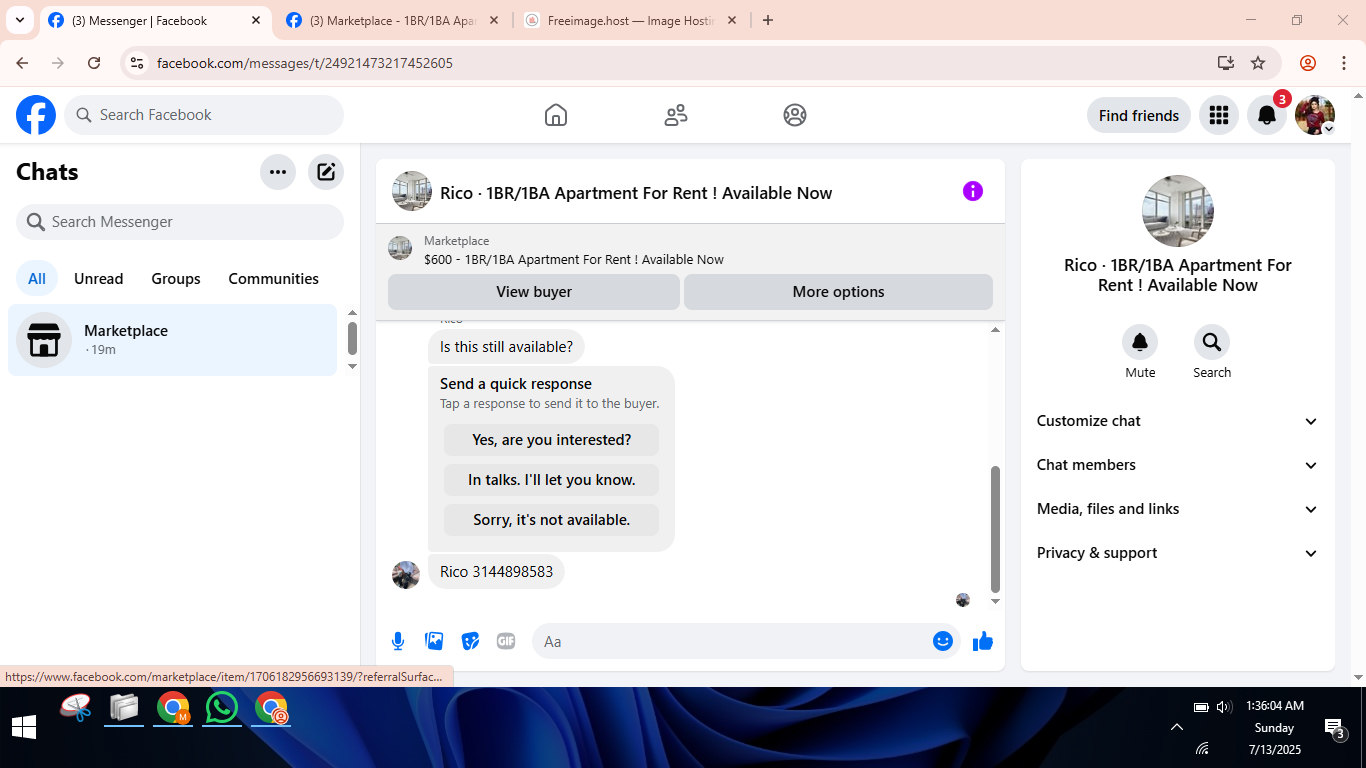Go back to previous page
This screenshot has height=768, width=1366.
22,63
